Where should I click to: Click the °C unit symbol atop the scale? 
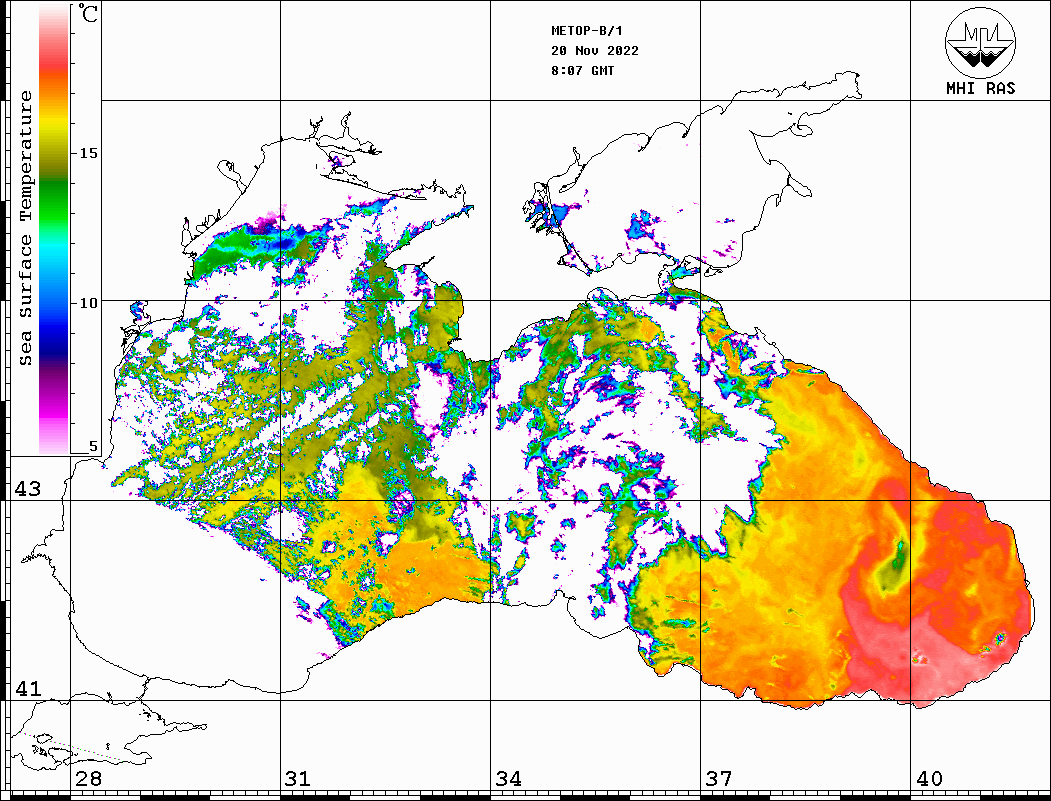click(x=89, y=17)
